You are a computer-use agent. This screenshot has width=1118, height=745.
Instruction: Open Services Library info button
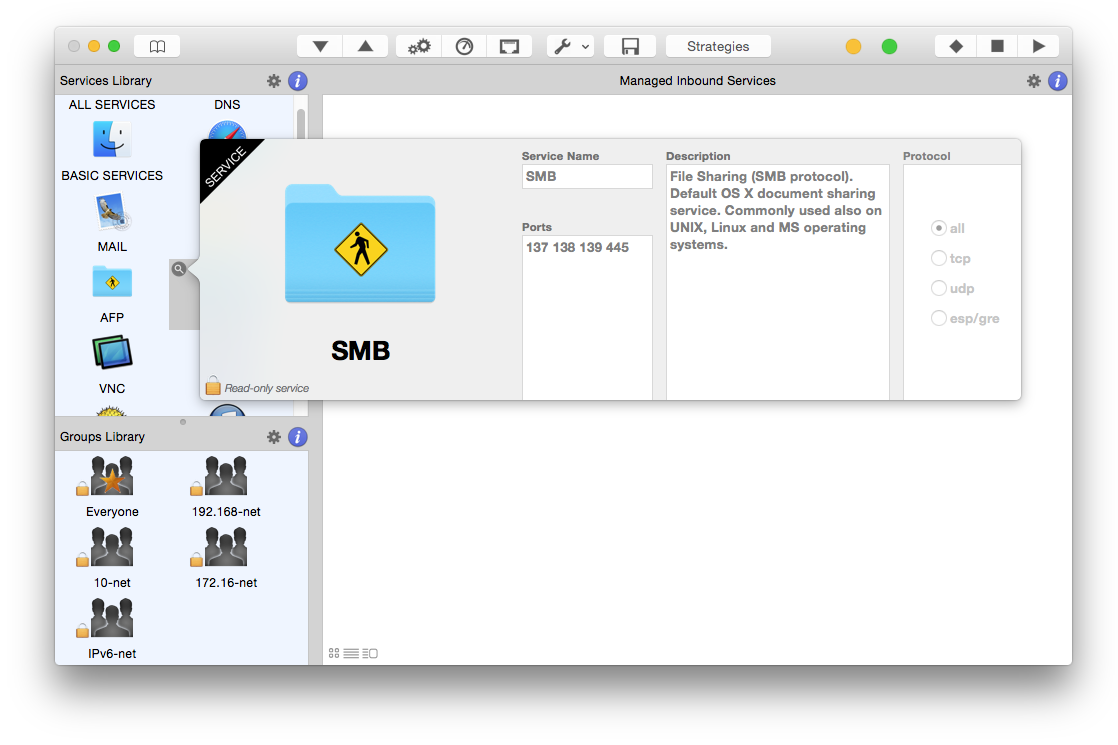(x=297, y=81)
